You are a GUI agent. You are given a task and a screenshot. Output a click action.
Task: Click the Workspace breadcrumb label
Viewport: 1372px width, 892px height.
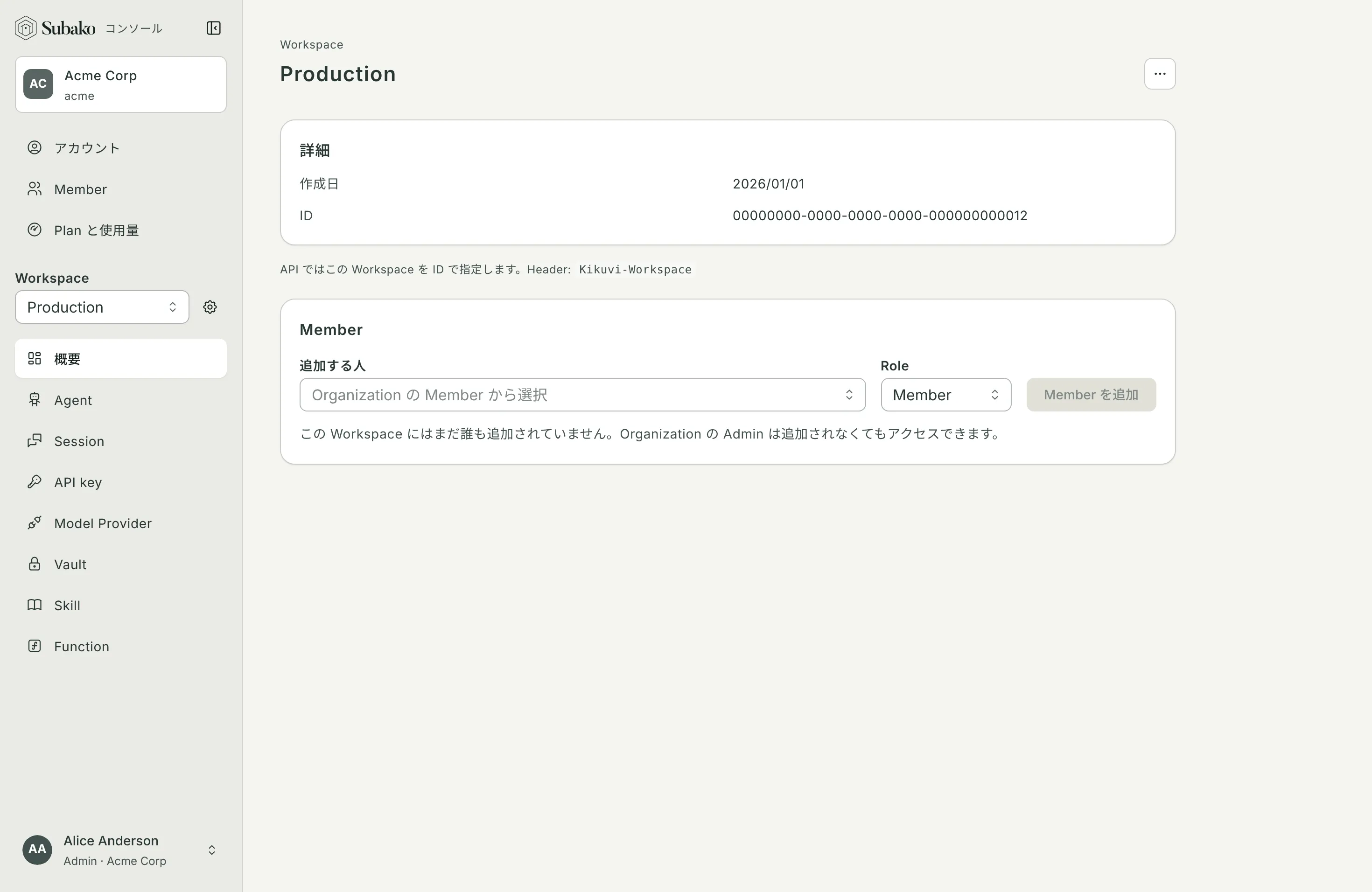pyautogui.click(x=311, y=44)
